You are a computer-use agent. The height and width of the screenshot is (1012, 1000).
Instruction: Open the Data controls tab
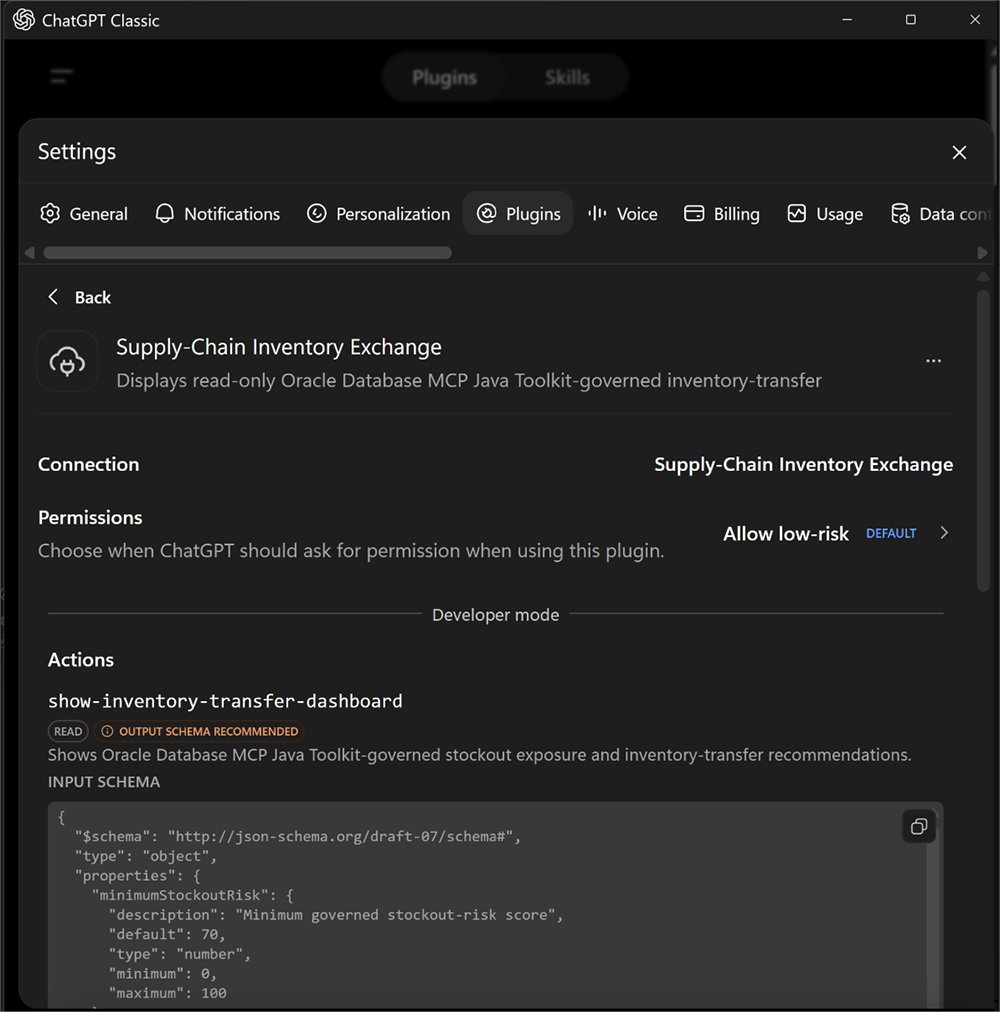940,214
